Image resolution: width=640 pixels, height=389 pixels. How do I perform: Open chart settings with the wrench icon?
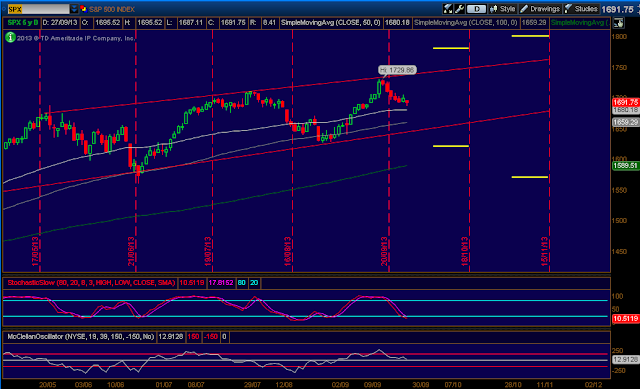tap(459, 9)
